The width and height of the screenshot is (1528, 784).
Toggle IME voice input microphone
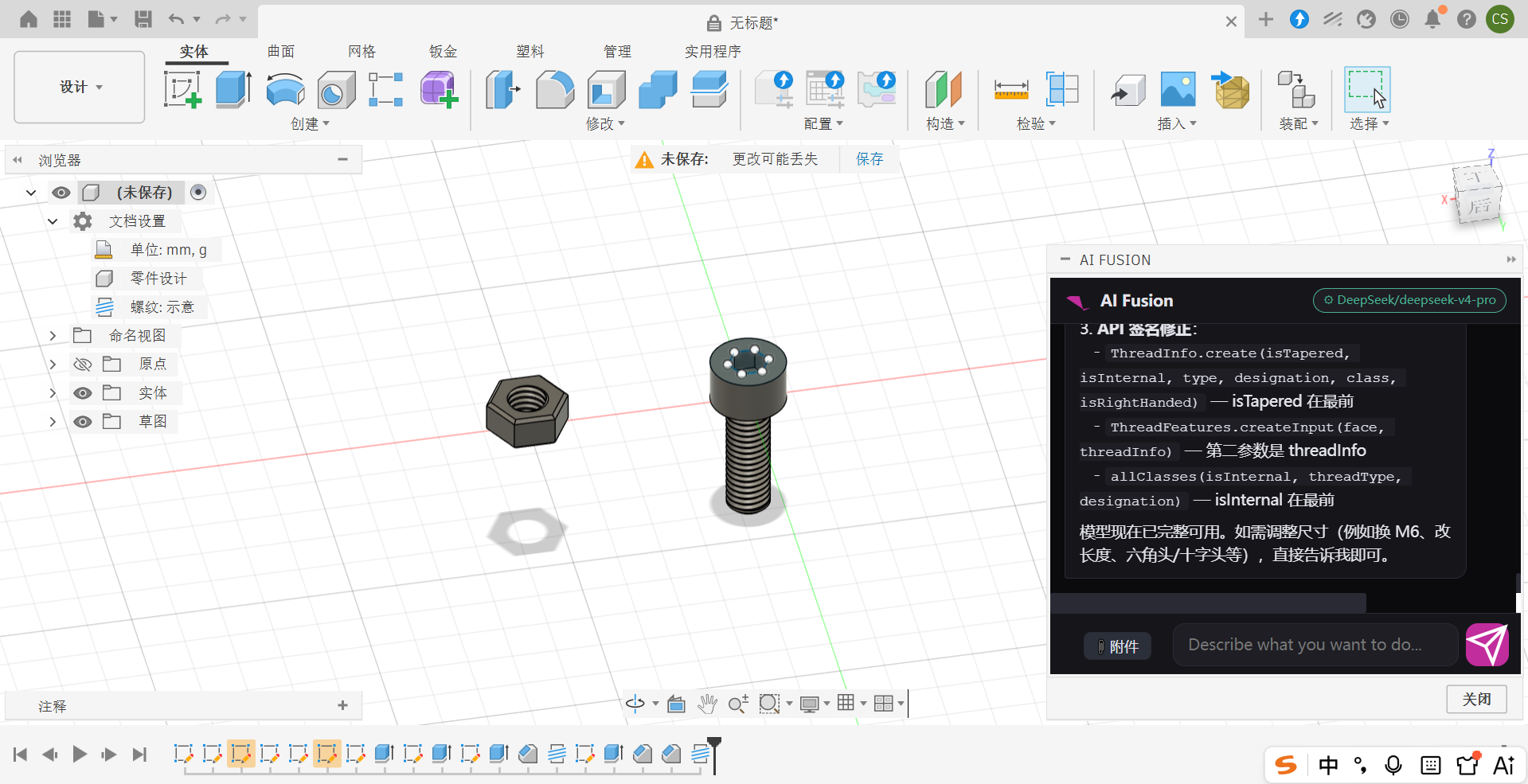[1393, 766]
